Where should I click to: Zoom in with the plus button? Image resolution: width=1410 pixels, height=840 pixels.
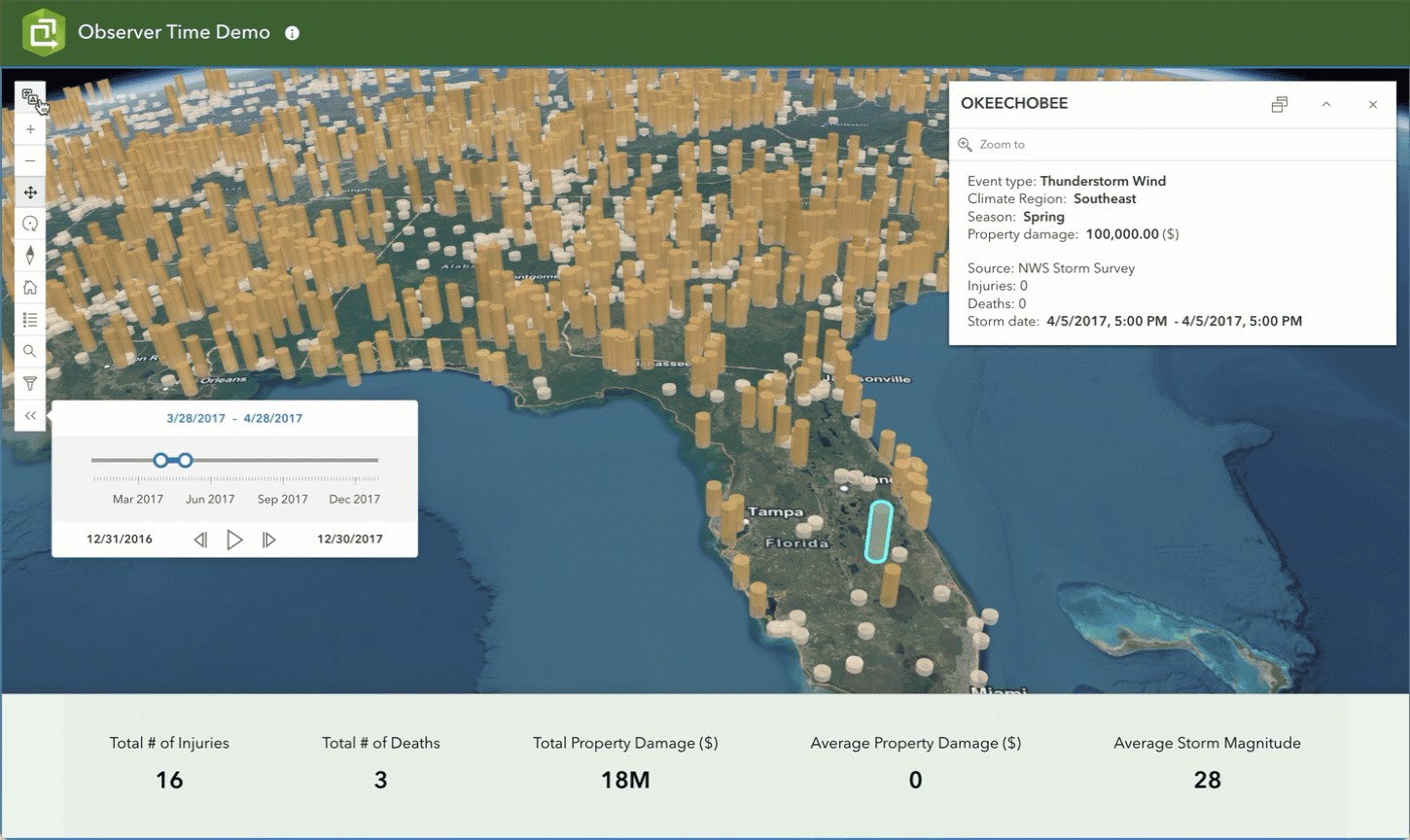pyautogui.click(x=30, y=129)
